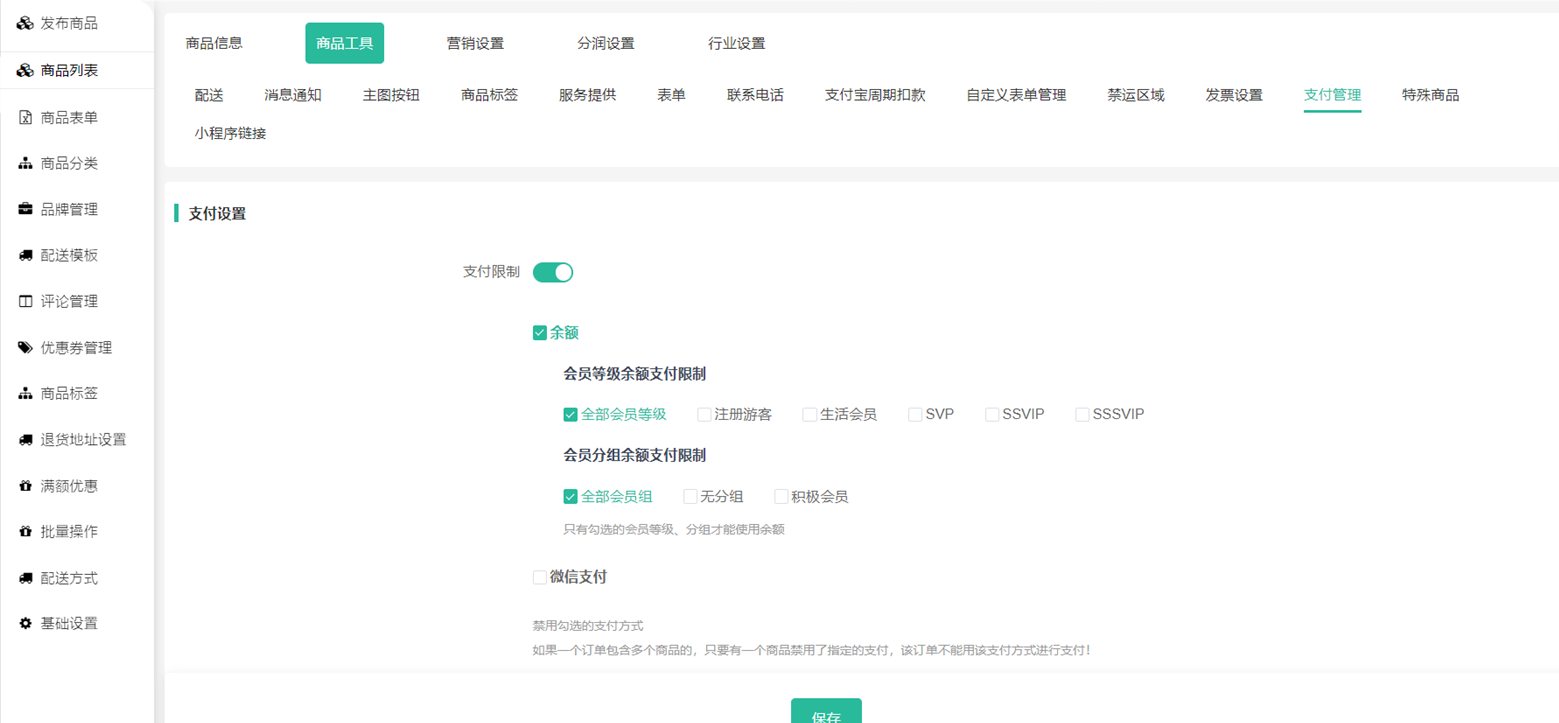The height and width of the screenshot is (723, 1559).
Task: Click the 评论管理 columns icon
Action: coord(26,302)
